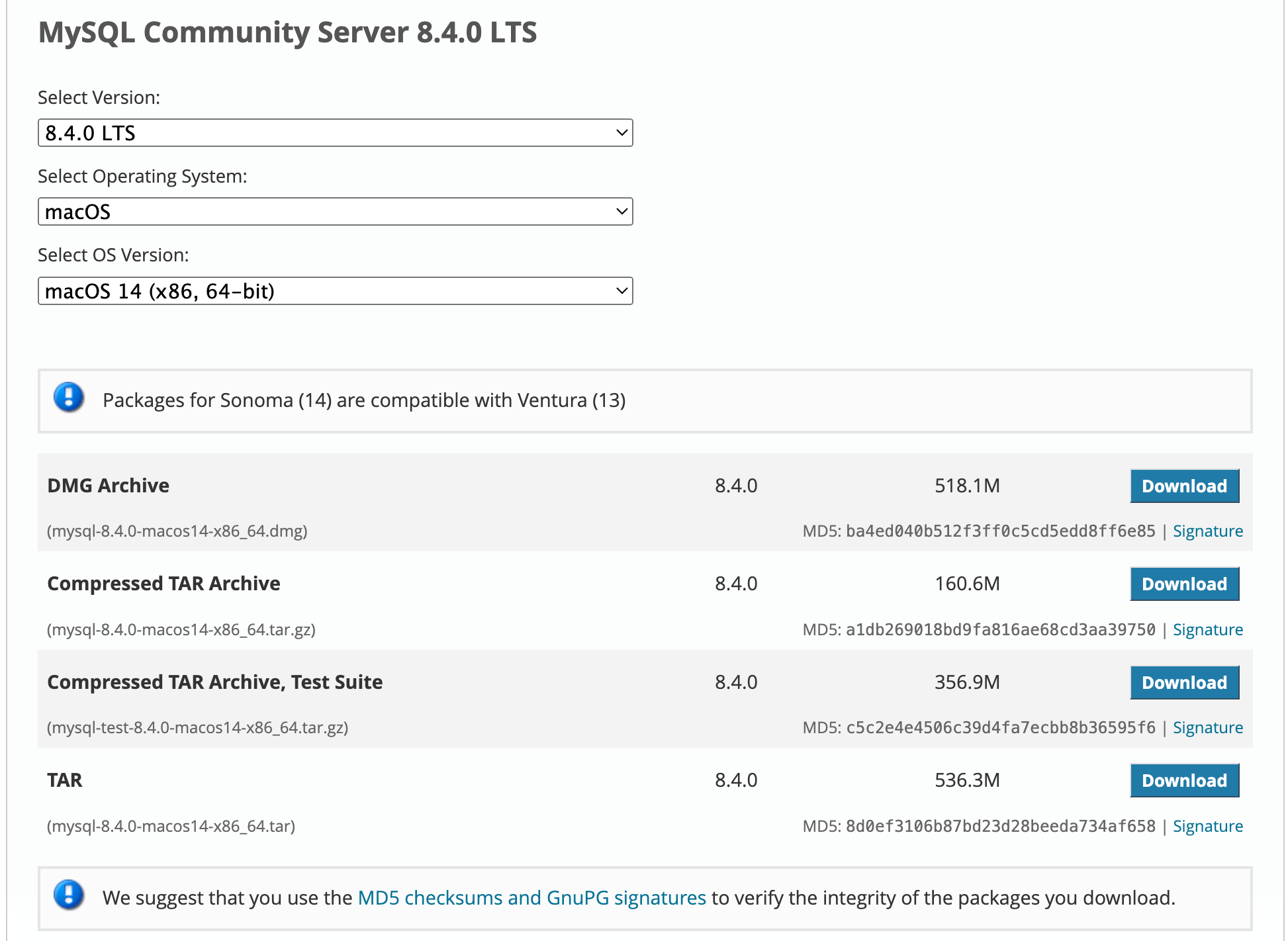Open the Signature link for the DMG Archive
The height and width of the screenshot is (941, 1288).
[1207, 531]
